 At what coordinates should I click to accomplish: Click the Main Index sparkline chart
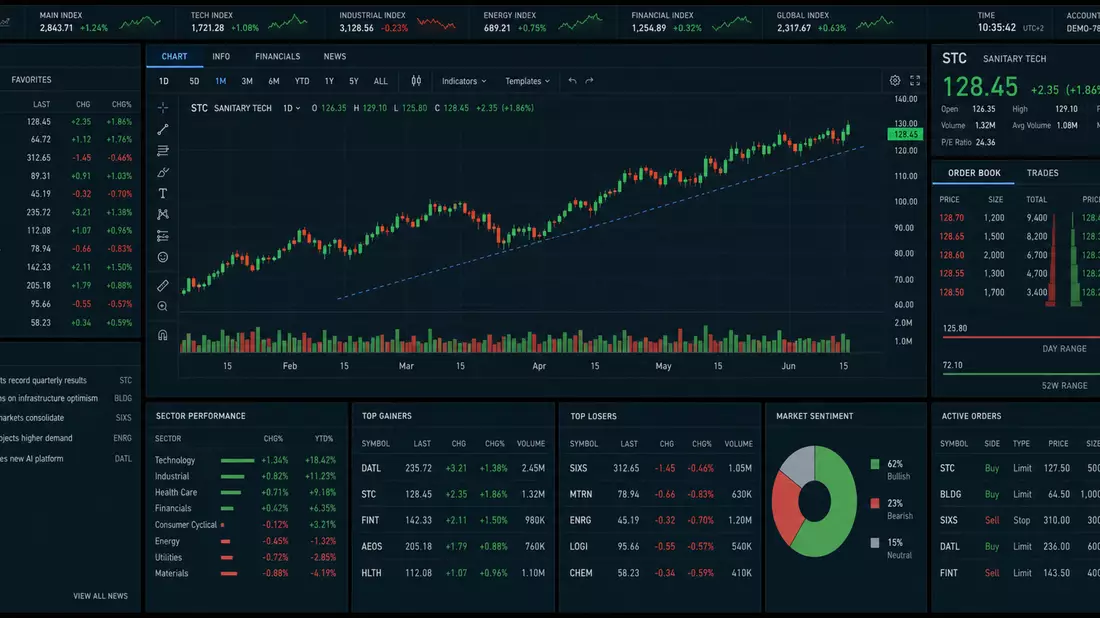pyautogui.click(x=140, y=23)
